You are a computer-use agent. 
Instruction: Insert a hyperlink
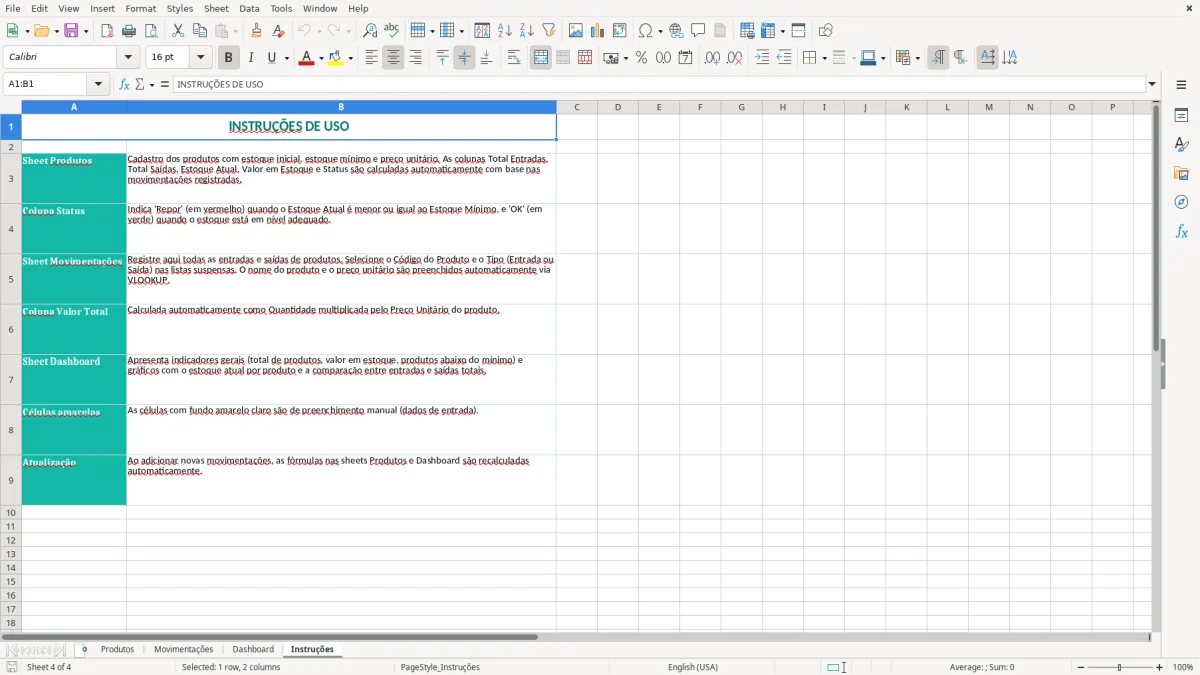tap(676, 31)
